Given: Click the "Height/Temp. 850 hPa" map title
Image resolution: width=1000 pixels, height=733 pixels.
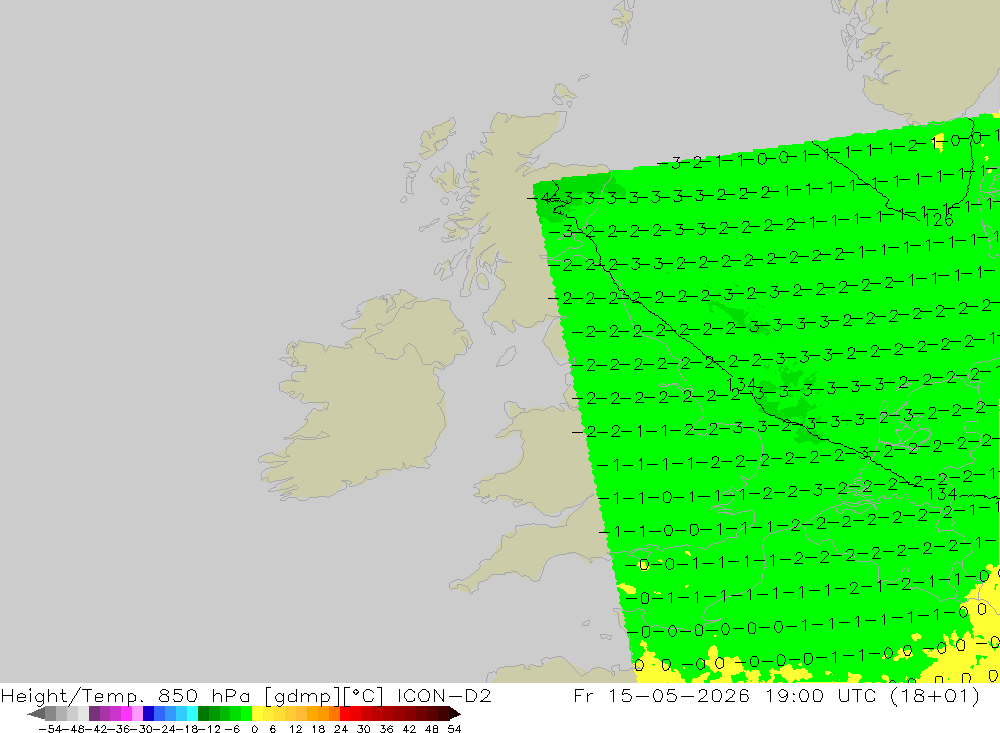Looking at the screenshot, I should pyautogui.click(x=126, y=695).
